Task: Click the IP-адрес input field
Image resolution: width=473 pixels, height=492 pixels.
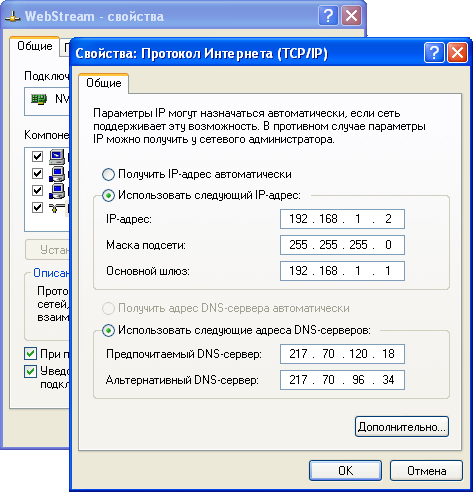Action: click(x=342, y=219)
